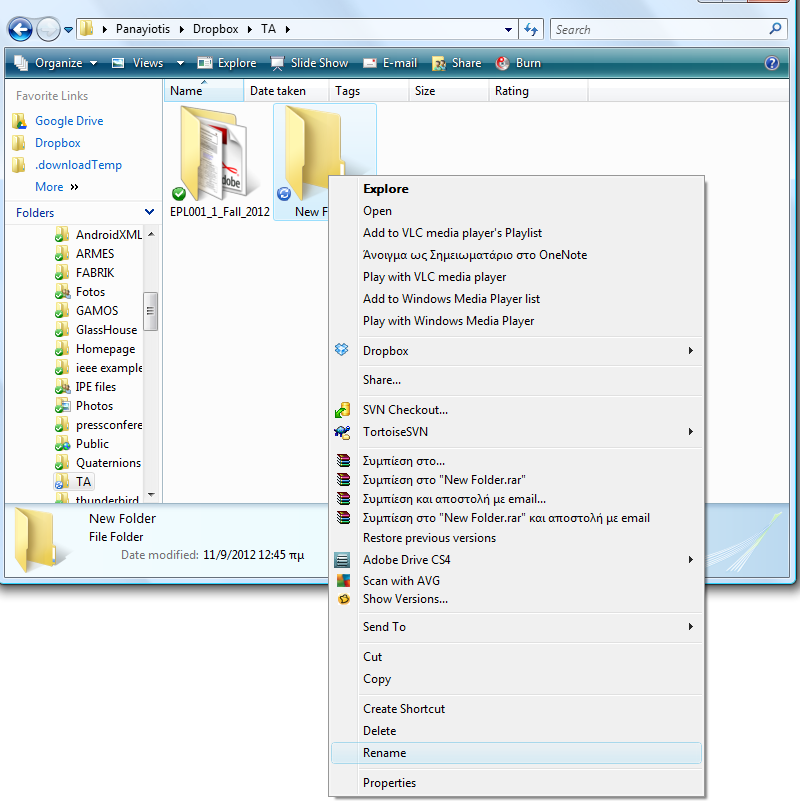Screen dimensions: 800x801
Task: Expand the Views dropdown arrow
Action: pos(180,63)
